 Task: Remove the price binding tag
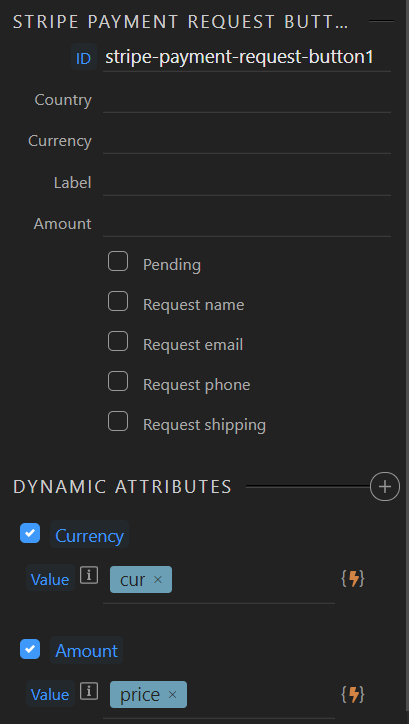point(172,694)
